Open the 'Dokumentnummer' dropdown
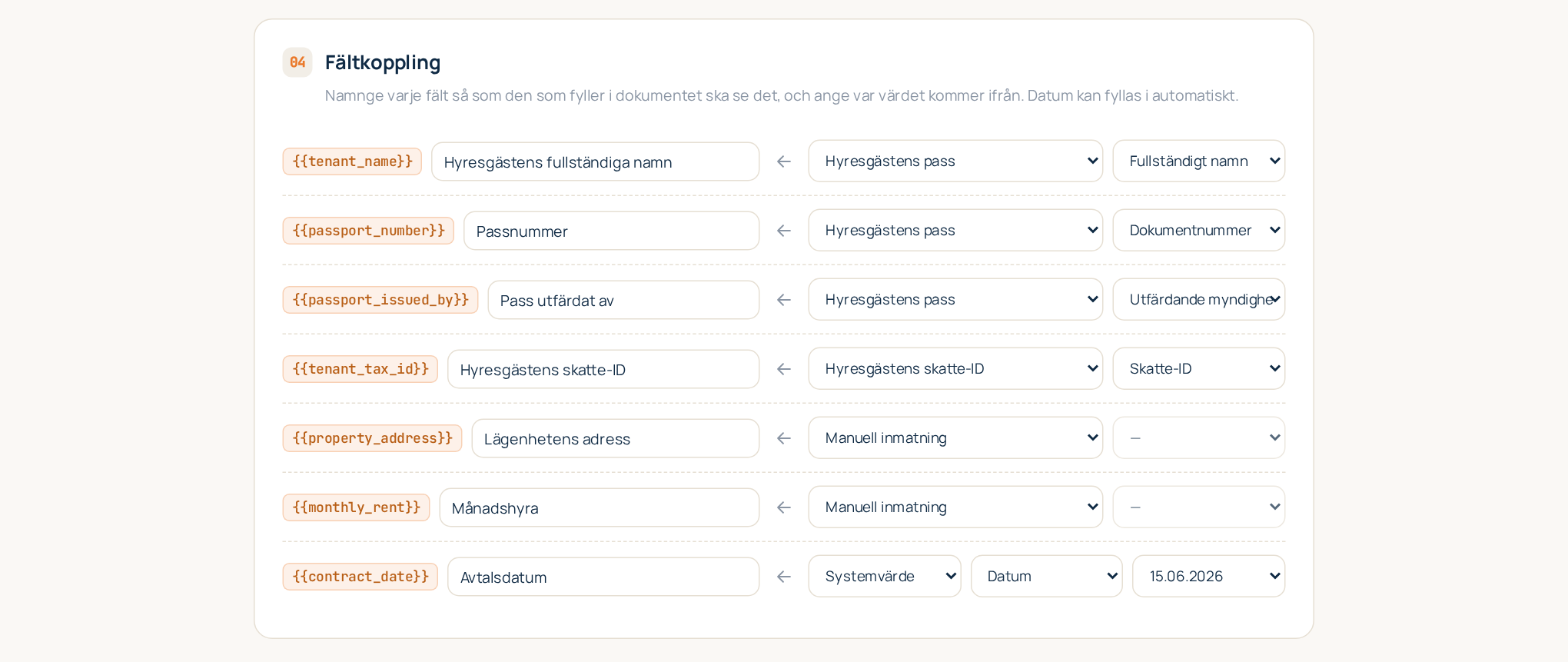 1199,230
